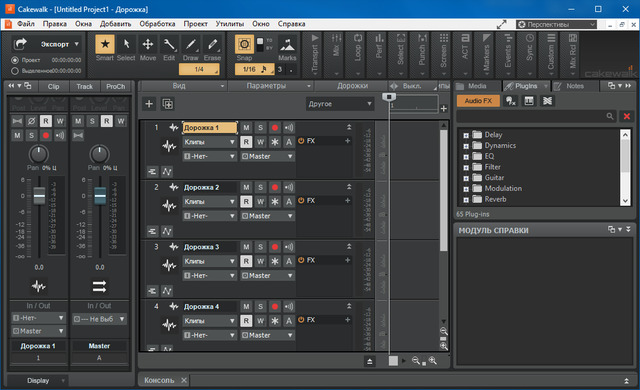Click the waveform icon of Дорожка 2
The height and width of the screenshot is (390, 640).
pyautogui.click(x=169, y=206)
